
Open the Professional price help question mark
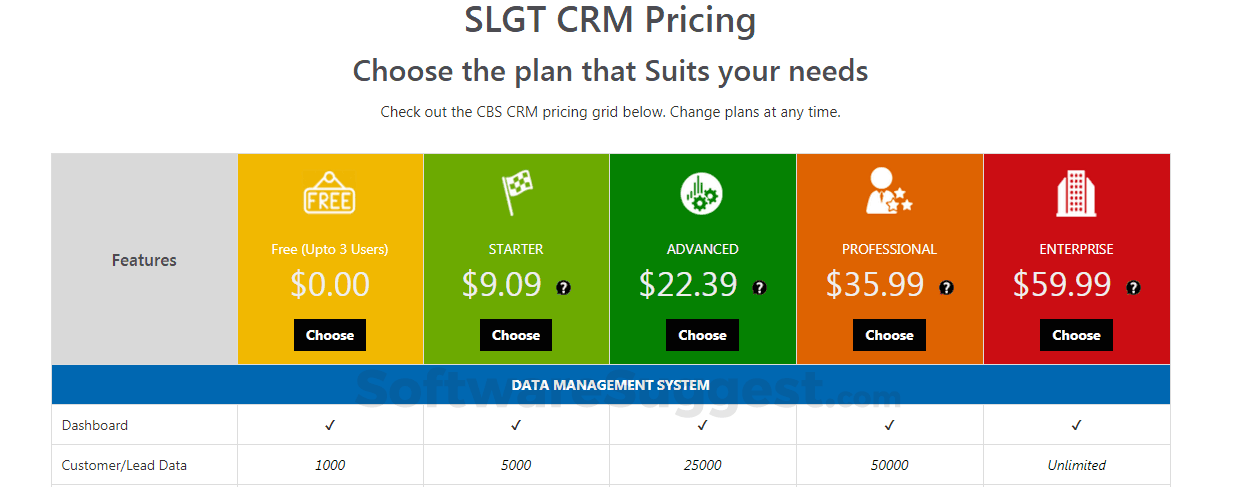pos(946,288)
